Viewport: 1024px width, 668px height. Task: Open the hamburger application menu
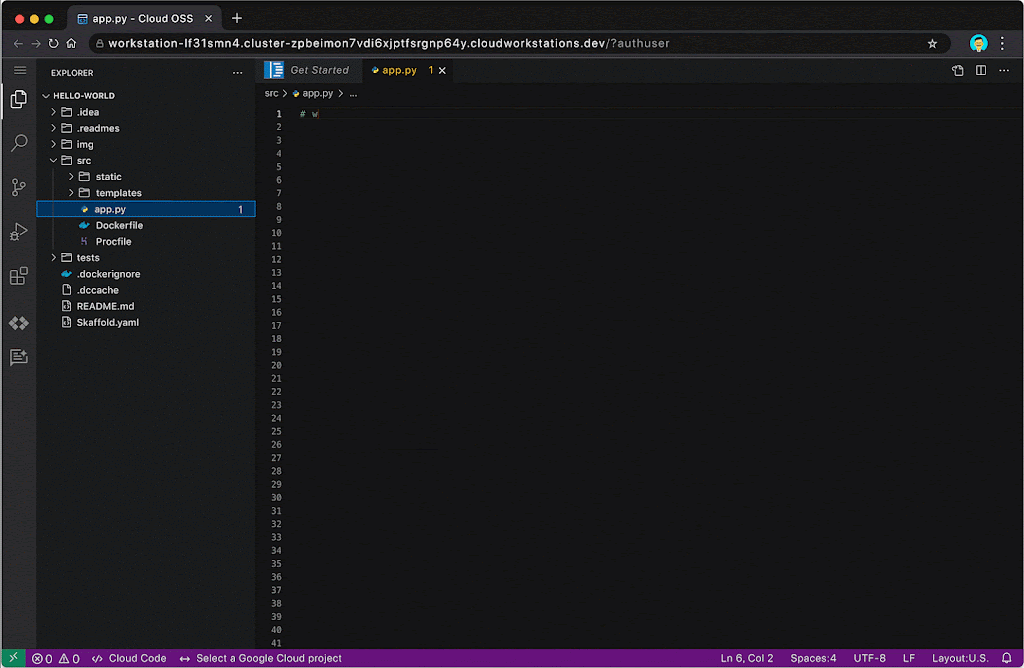coord(20,71)
